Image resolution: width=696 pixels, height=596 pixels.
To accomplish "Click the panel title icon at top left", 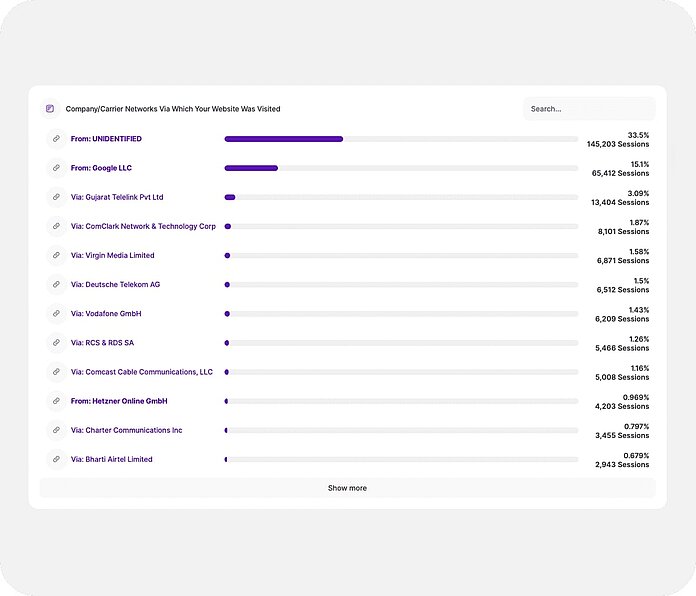I will pos(50,109).
